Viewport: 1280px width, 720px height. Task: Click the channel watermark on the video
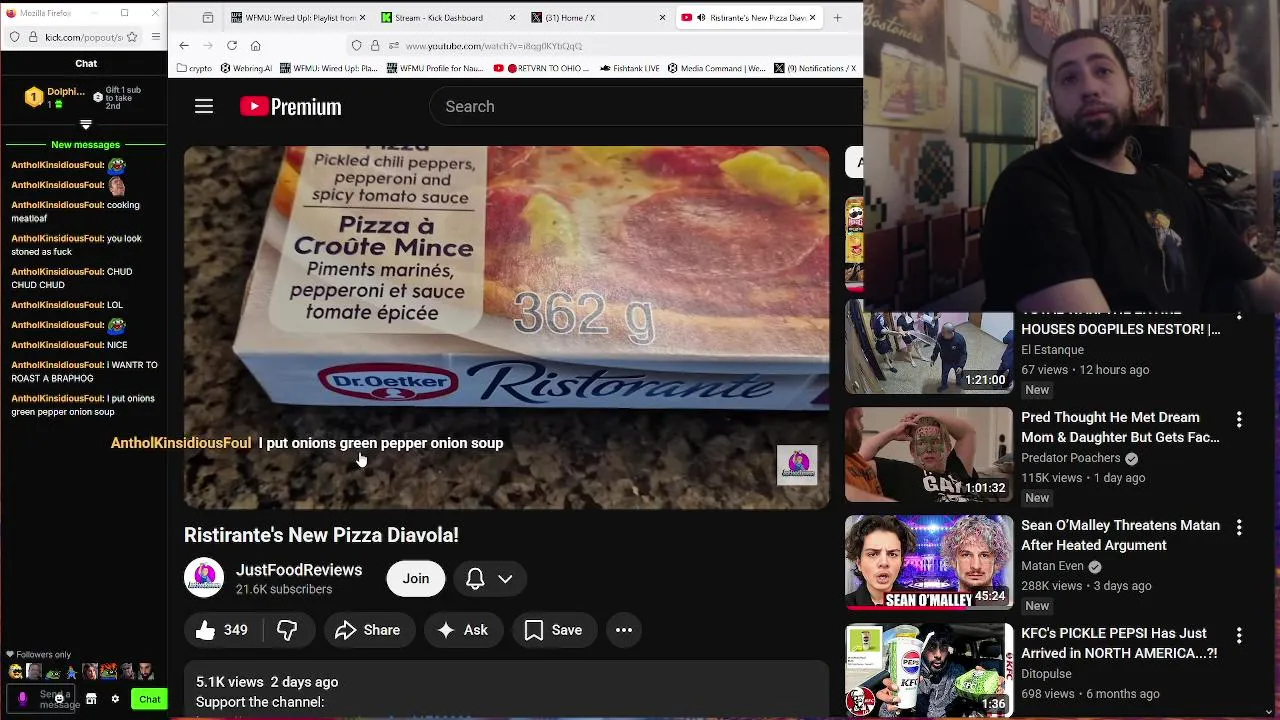(x=797, y=465)
